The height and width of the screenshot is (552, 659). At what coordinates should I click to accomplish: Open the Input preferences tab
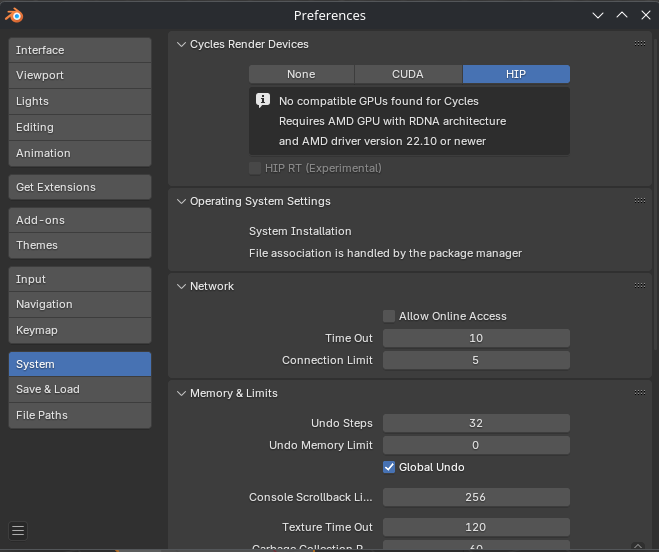tap(80, 279)
